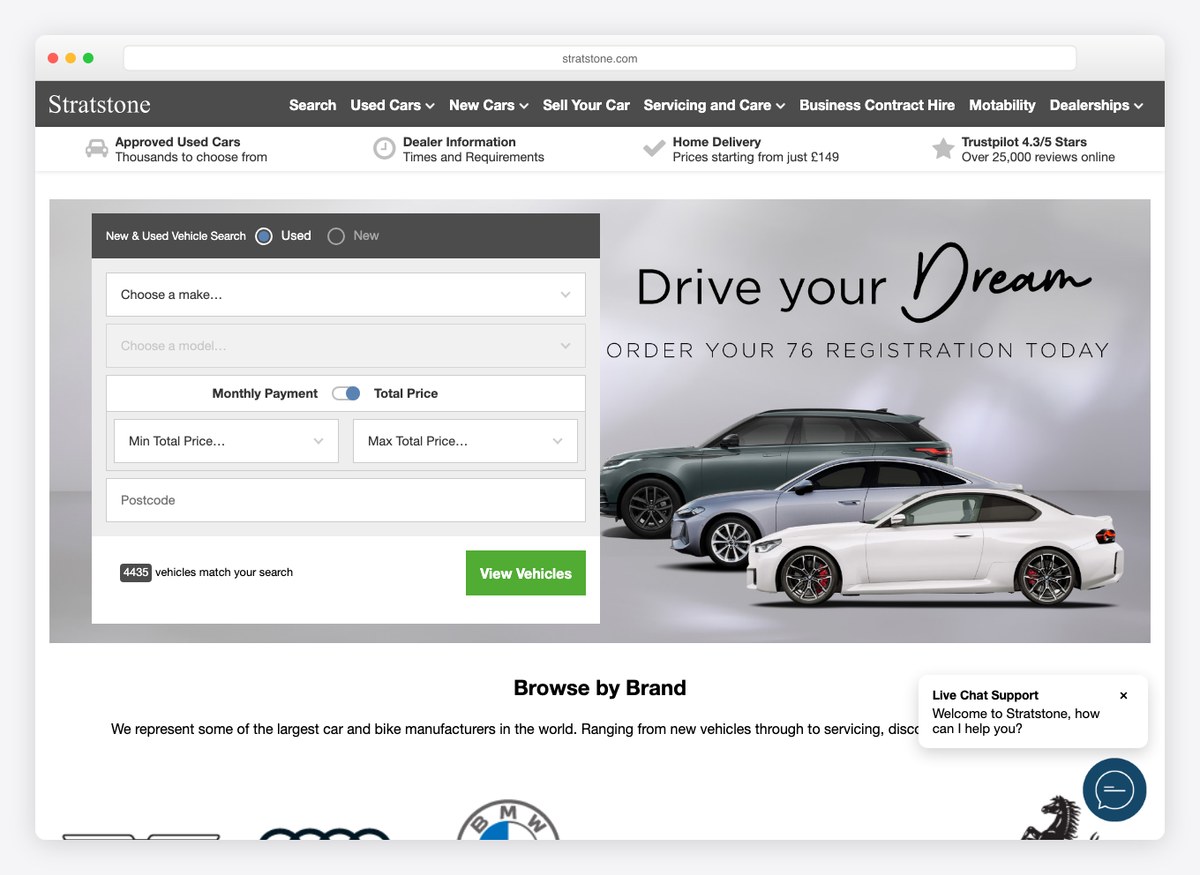Expand the Servicing and Care menu
Viewport: 1200px width, 875px height.
[x=714, y=105]
